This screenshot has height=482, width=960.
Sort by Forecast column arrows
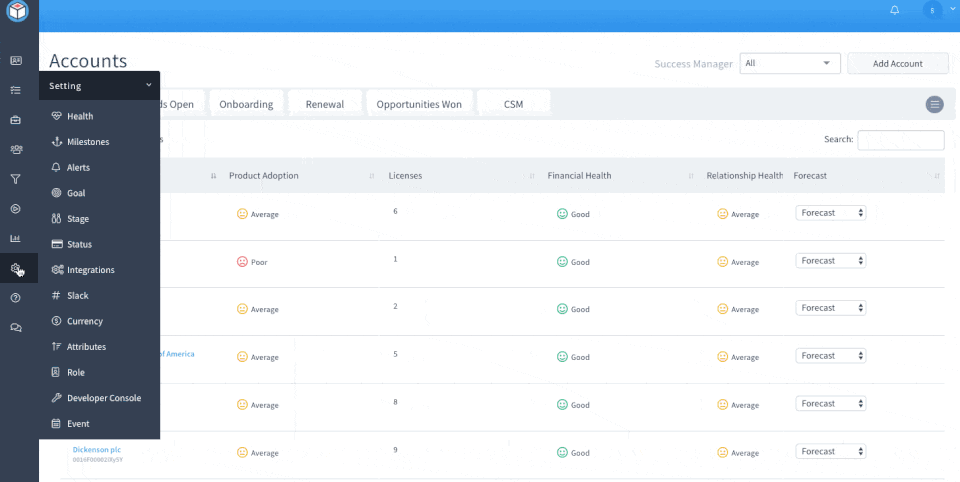(x=937, y=176)
